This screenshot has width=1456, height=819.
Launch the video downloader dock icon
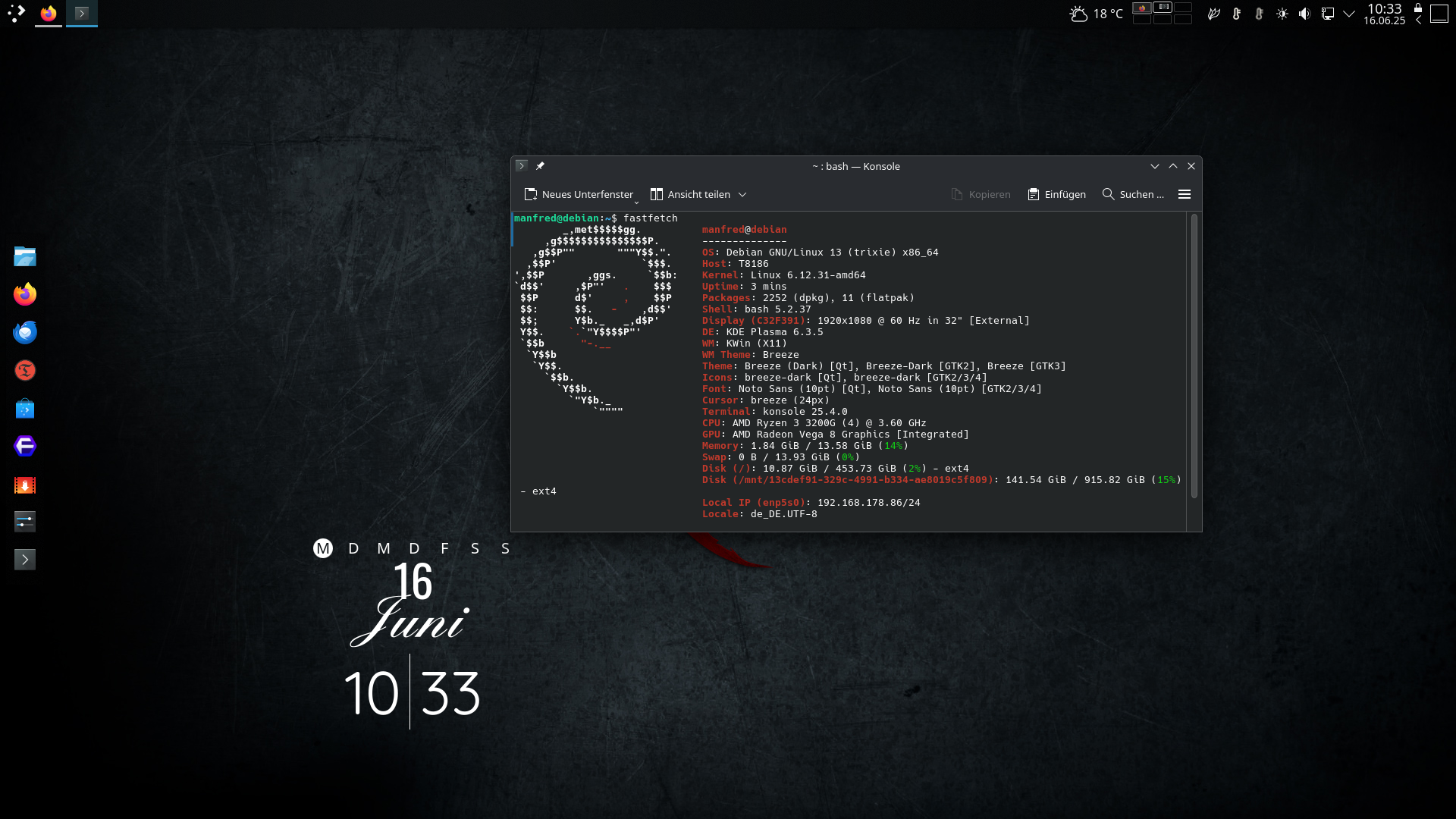coord(25,485)
